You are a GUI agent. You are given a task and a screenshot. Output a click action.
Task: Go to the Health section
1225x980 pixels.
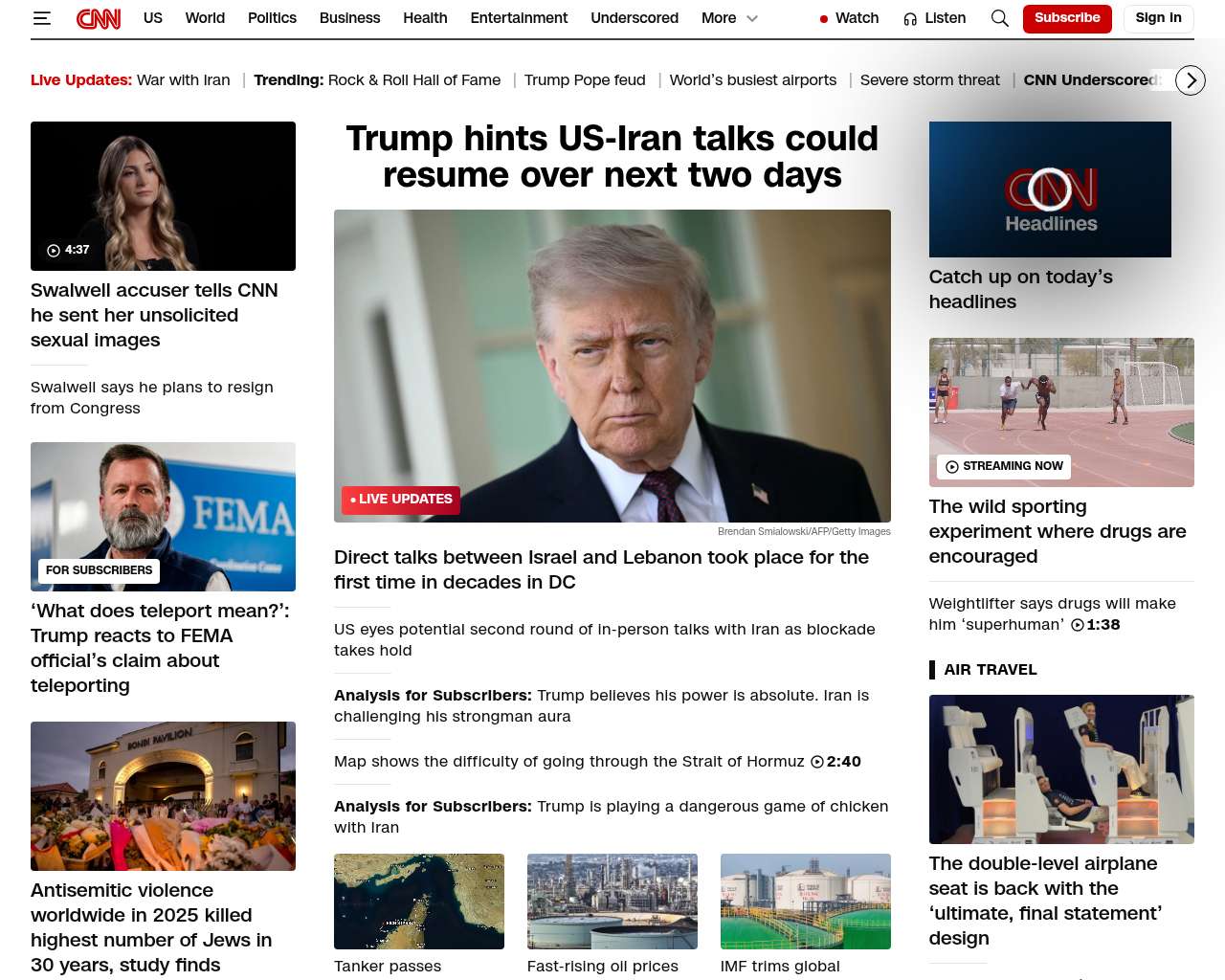[x=425, y=18]
